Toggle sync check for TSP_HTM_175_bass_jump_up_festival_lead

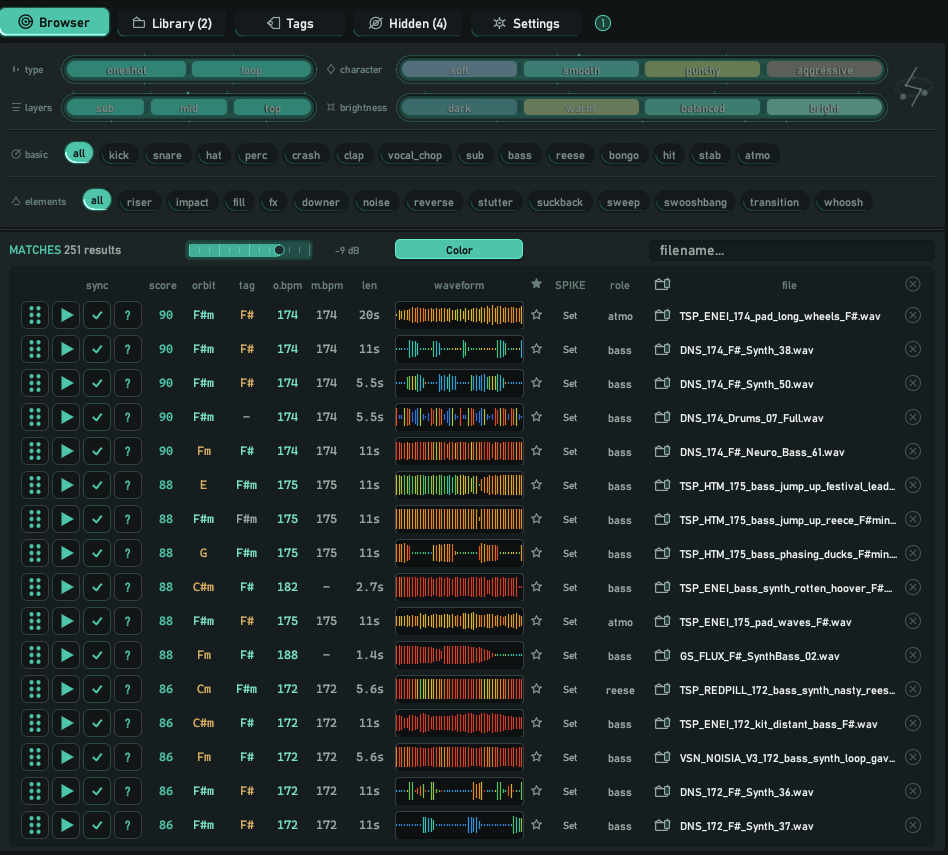(97, 485)
